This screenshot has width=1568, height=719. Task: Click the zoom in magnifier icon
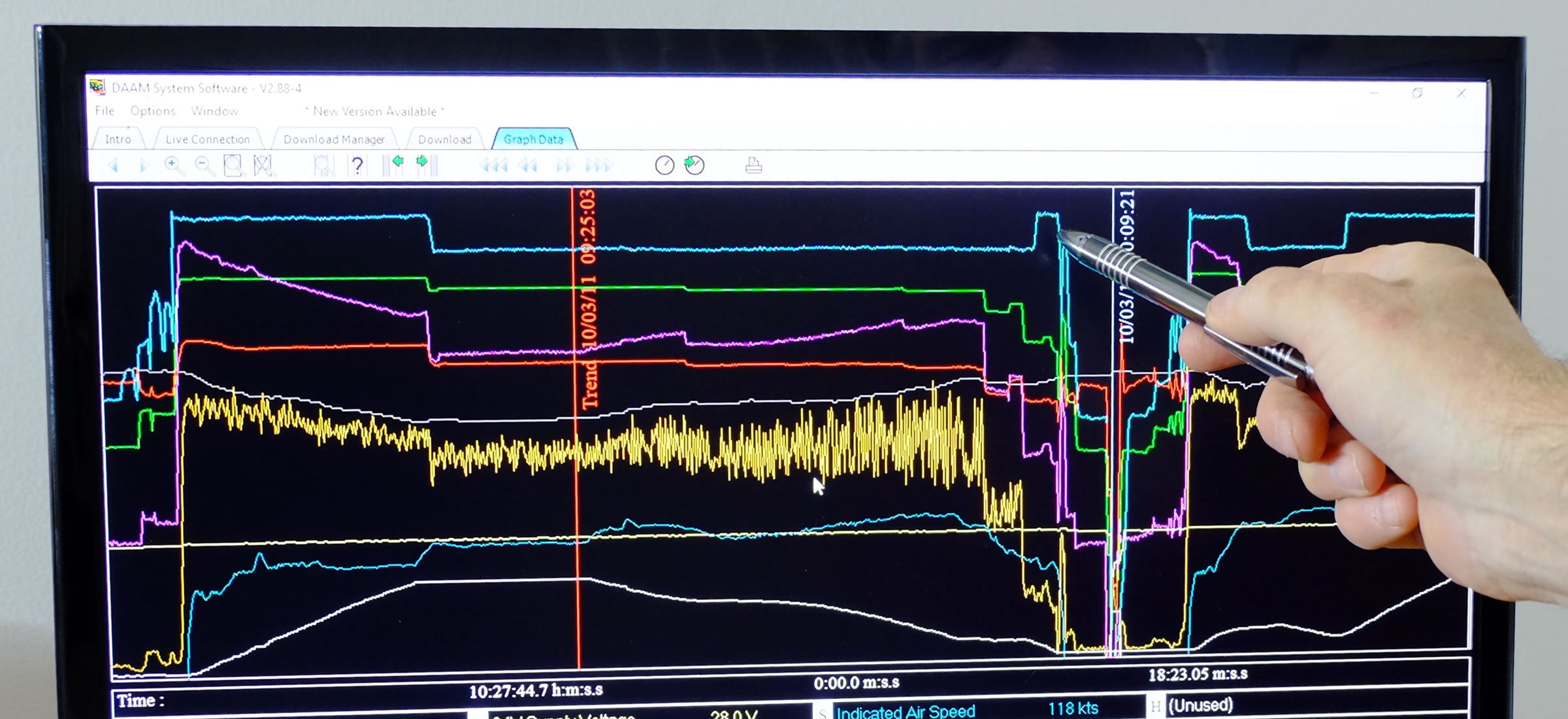173,165
